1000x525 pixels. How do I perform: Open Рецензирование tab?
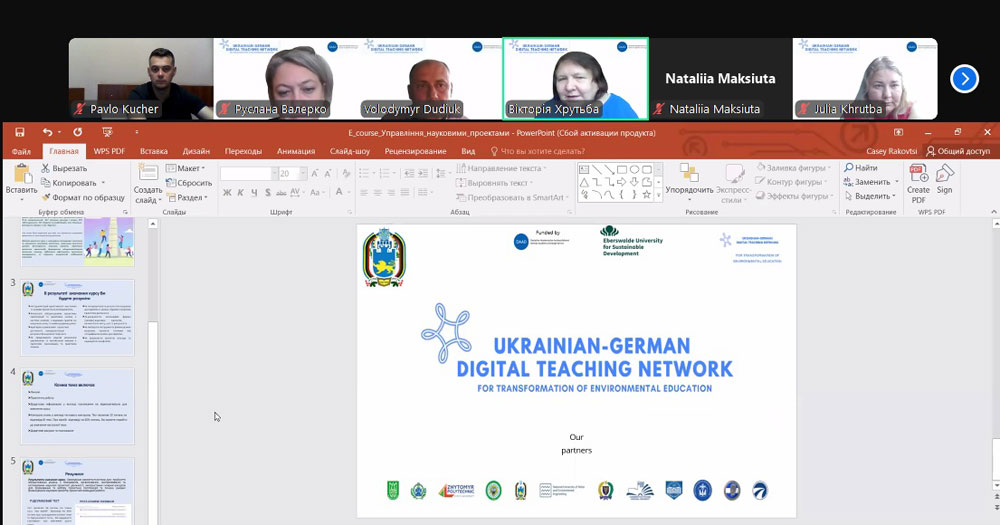(415, 151)
